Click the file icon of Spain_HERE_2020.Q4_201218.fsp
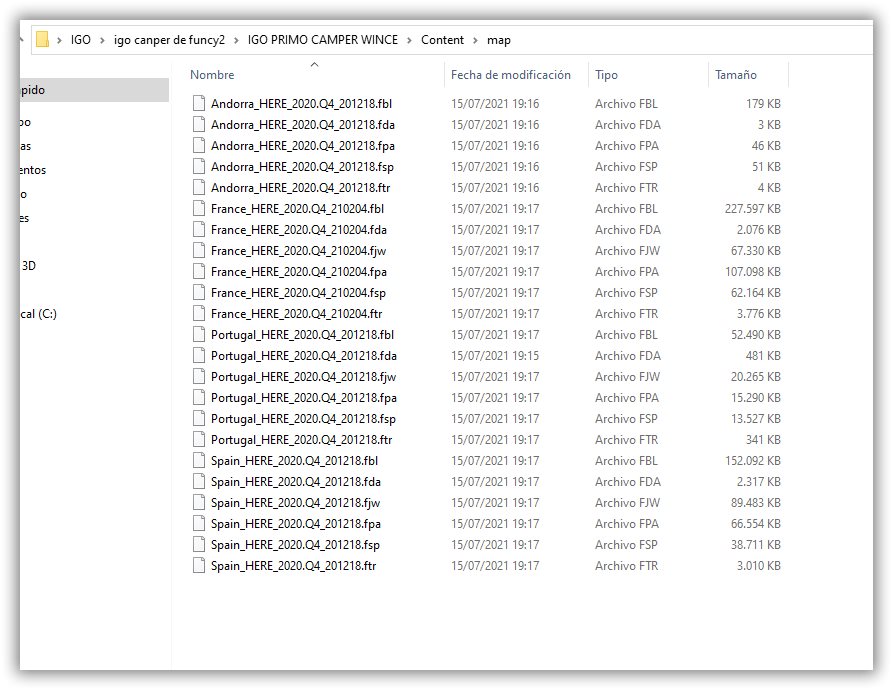Viewport: 893px width, 690px height. point(199,544)
